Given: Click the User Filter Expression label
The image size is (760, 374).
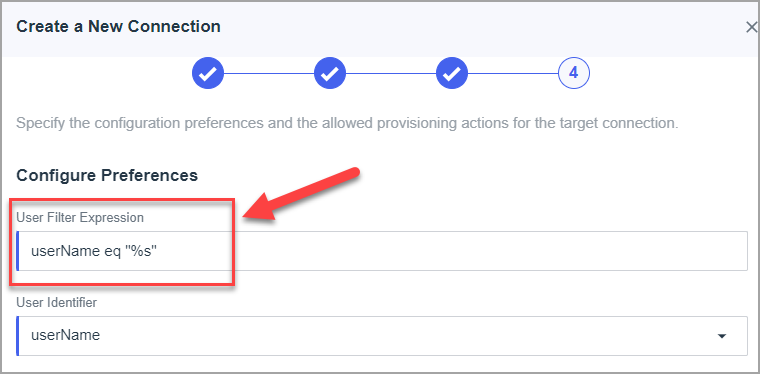Looking at the screenshot, I should pos(80,218).
